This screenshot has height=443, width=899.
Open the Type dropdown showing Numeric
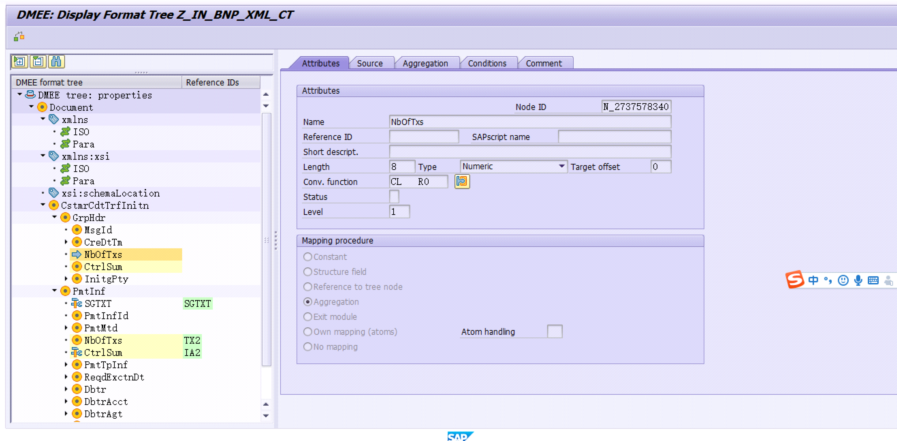click(562, 167)
